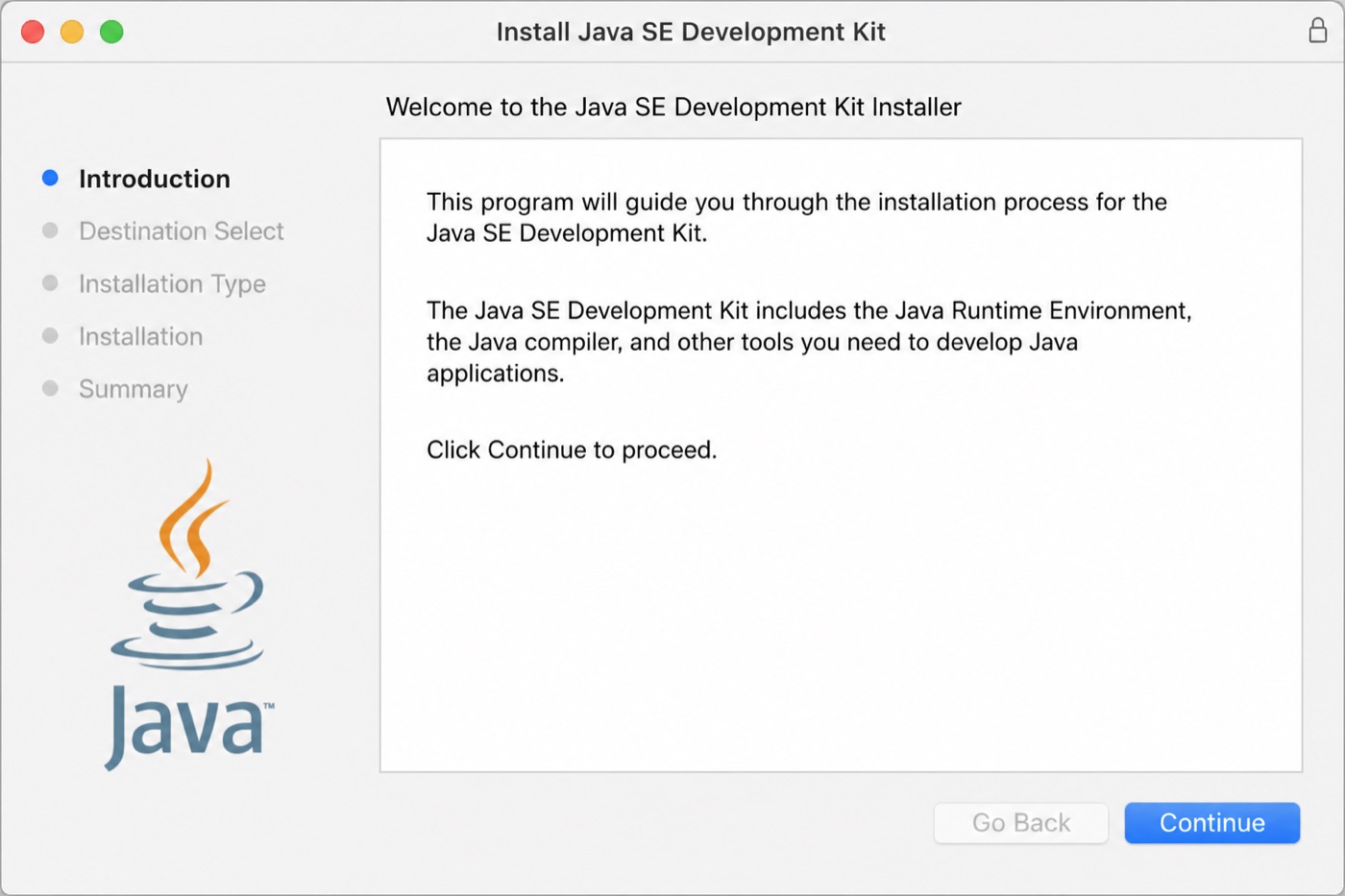The height and width of the screenshot is (896, 1345).
Task: Click the lock icon in title bar
Action: coord(1317,31)
